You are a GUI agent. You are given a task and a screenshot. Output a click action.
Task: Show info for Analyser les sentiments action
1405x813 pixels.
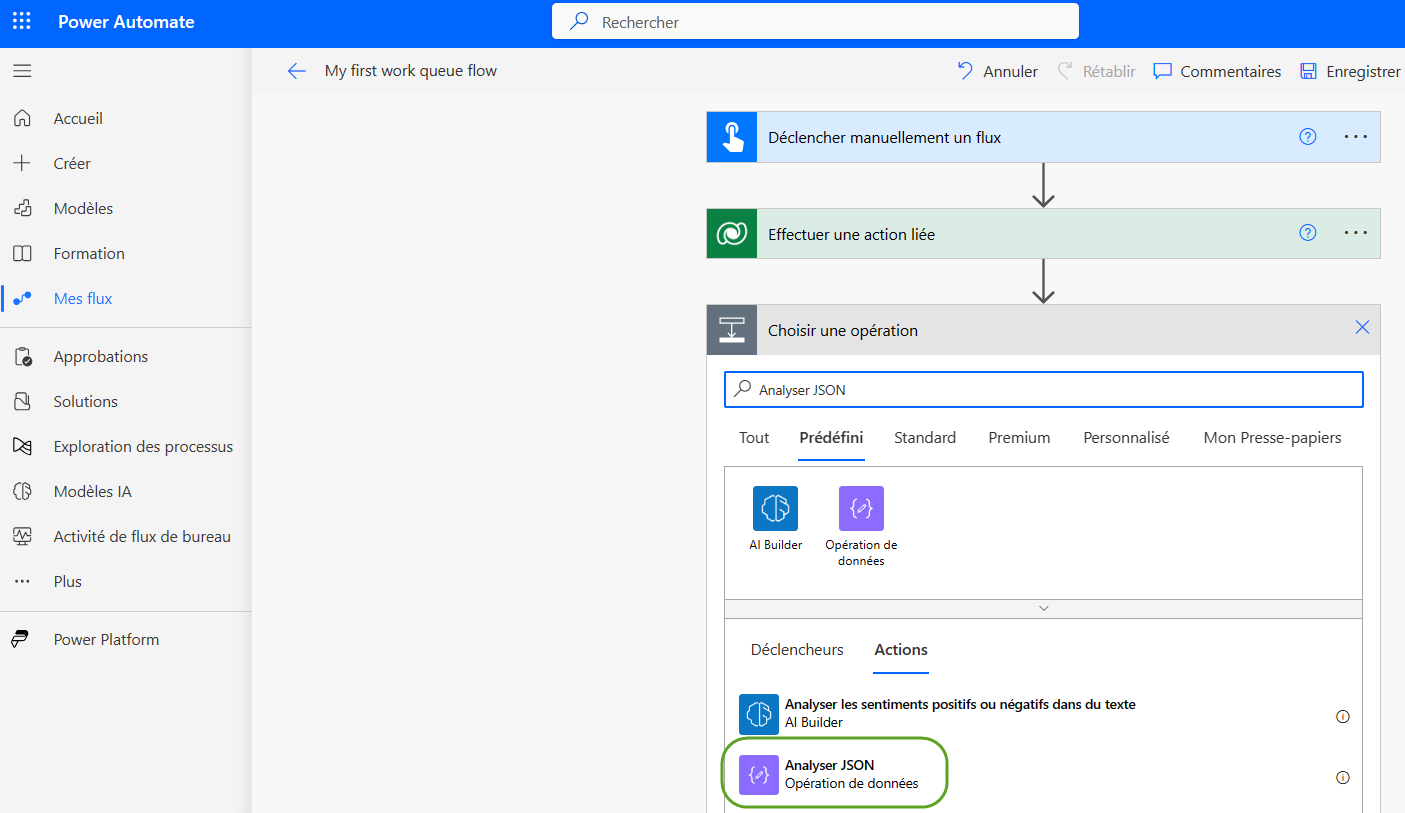click(x=1343, y=716)
